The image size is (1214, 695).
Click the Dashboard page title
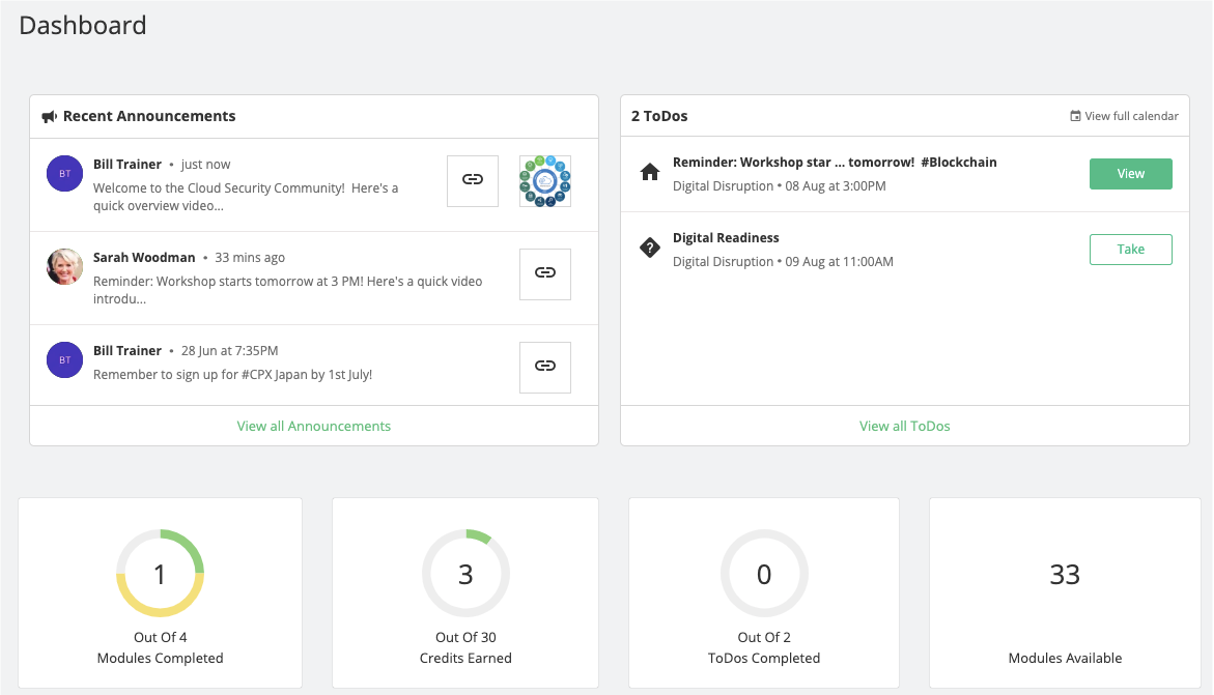tap(83, 25)
